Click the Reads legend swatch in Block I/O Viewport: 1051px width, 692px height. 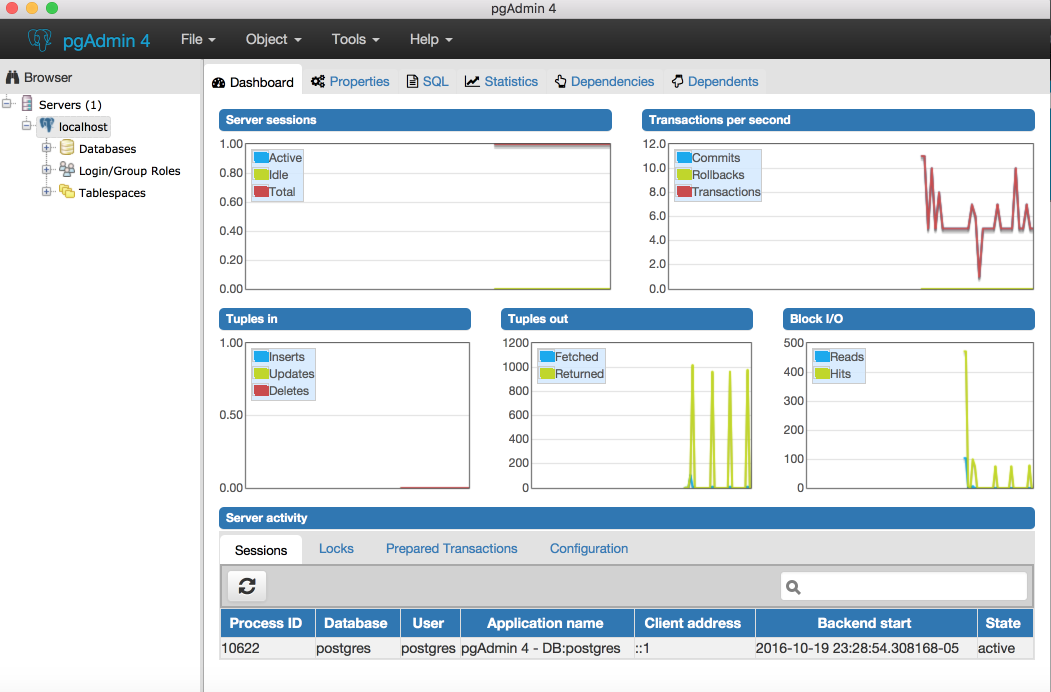coord(822,357)
